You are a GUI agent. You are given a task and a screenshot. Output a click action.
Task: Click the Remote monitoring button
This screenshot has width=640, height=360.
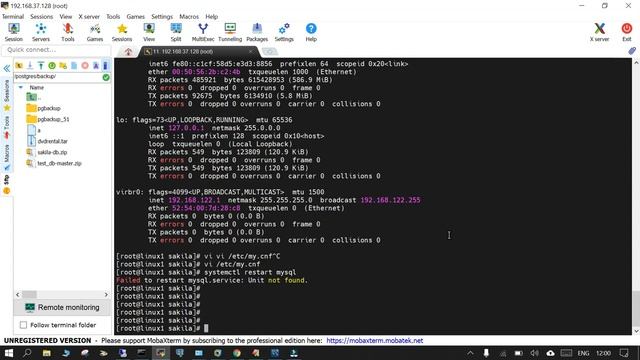tap(62, 307)
